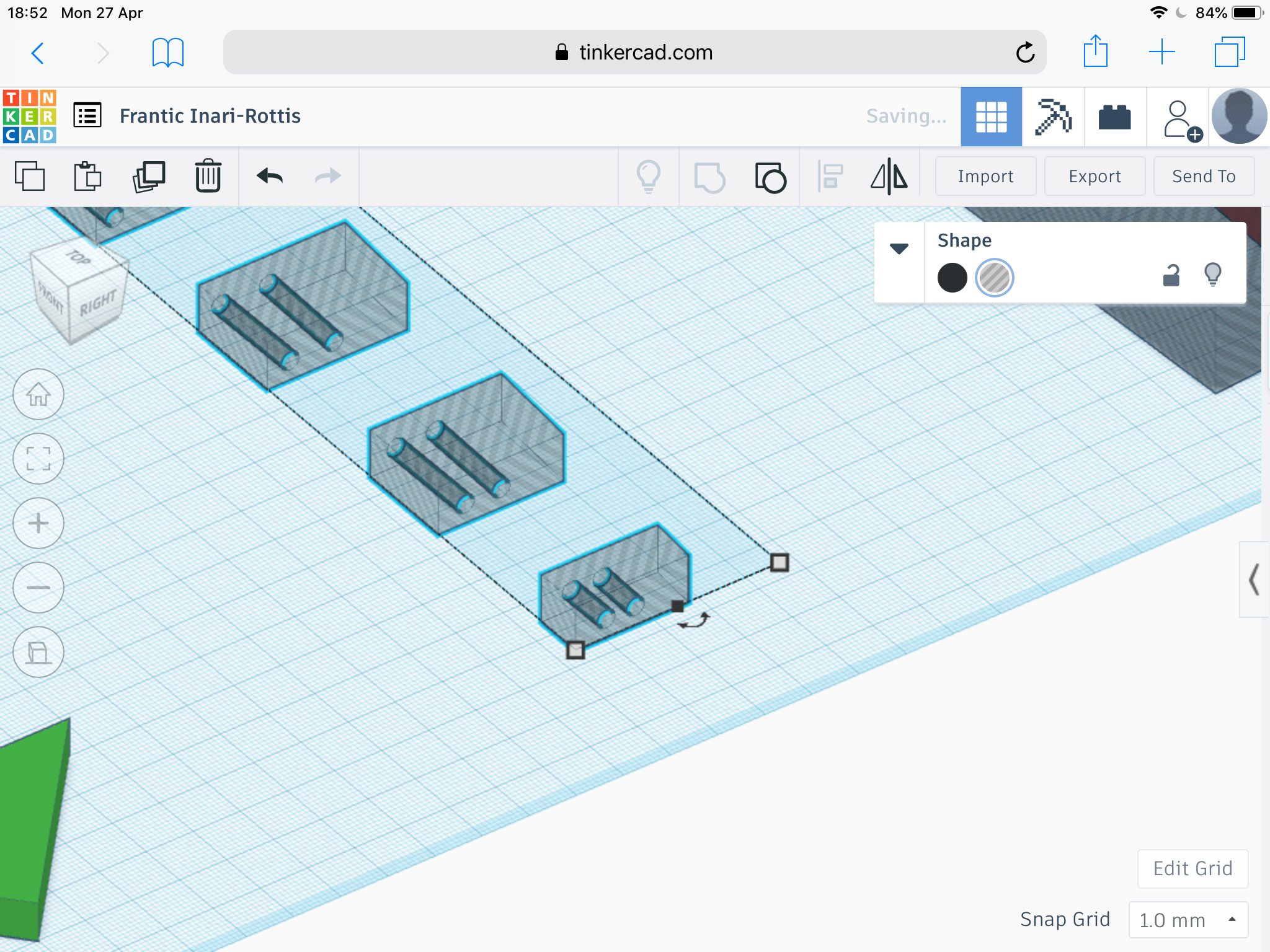Screen dimensions: 1270x952
Task: Paste from the clipboard icon
Action: click(87, 176)
